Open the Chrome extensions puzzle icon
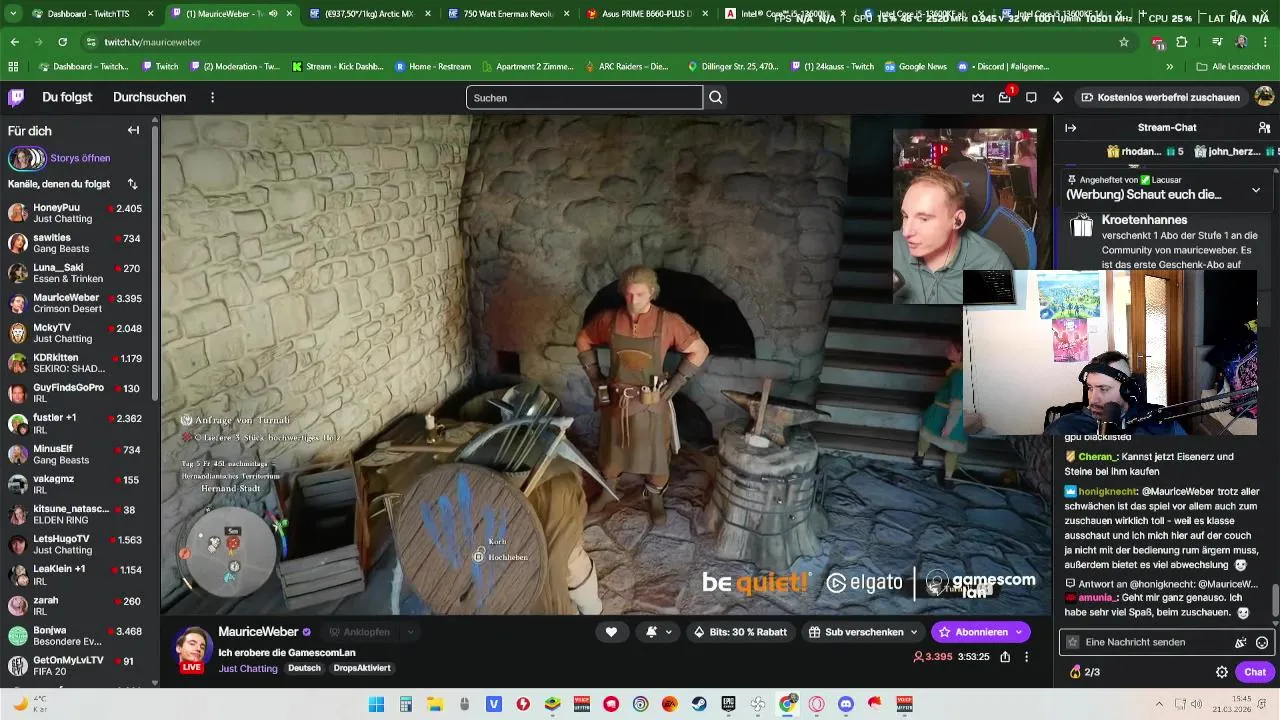 pos(1182,42)
